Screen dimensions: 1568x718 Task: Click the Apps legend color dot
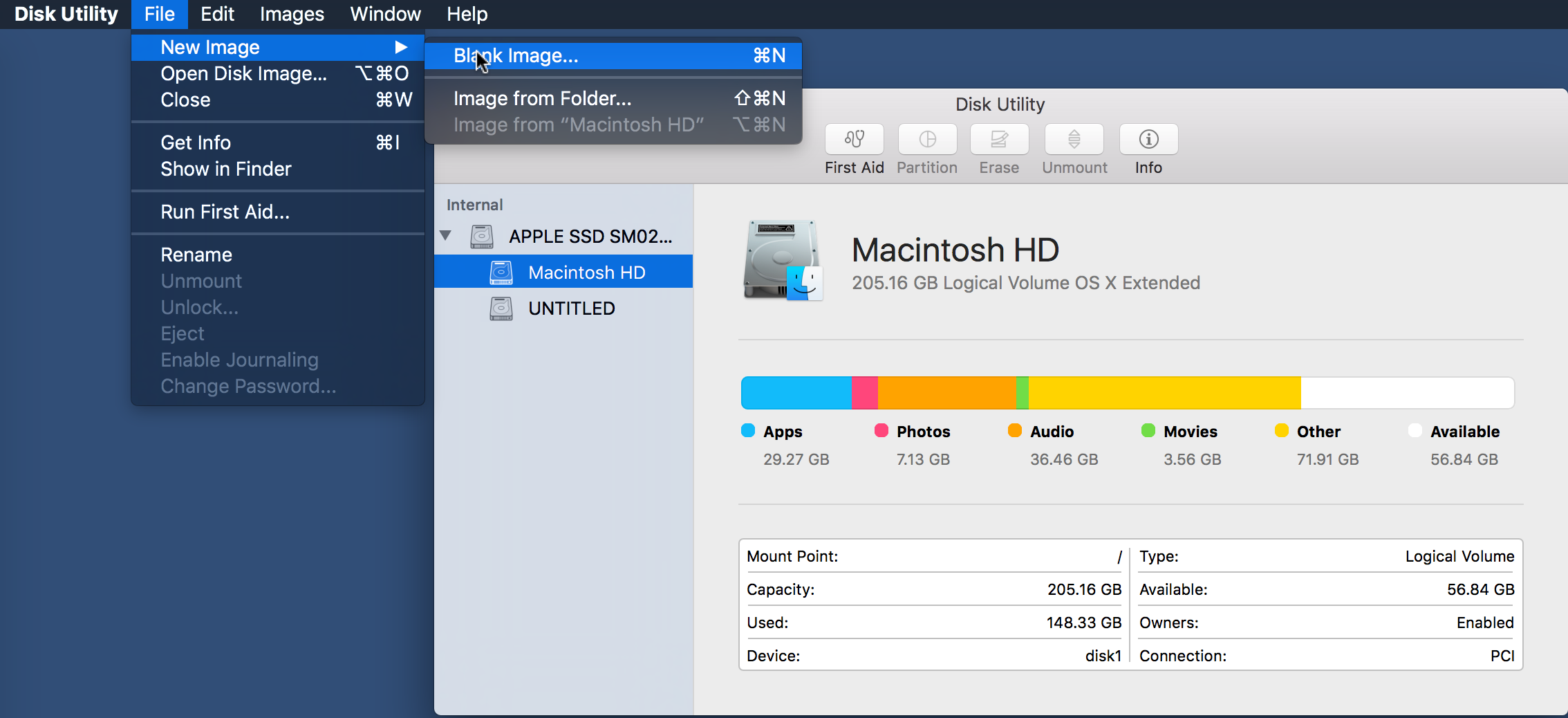pyautogui.click(x=748, y=430)
